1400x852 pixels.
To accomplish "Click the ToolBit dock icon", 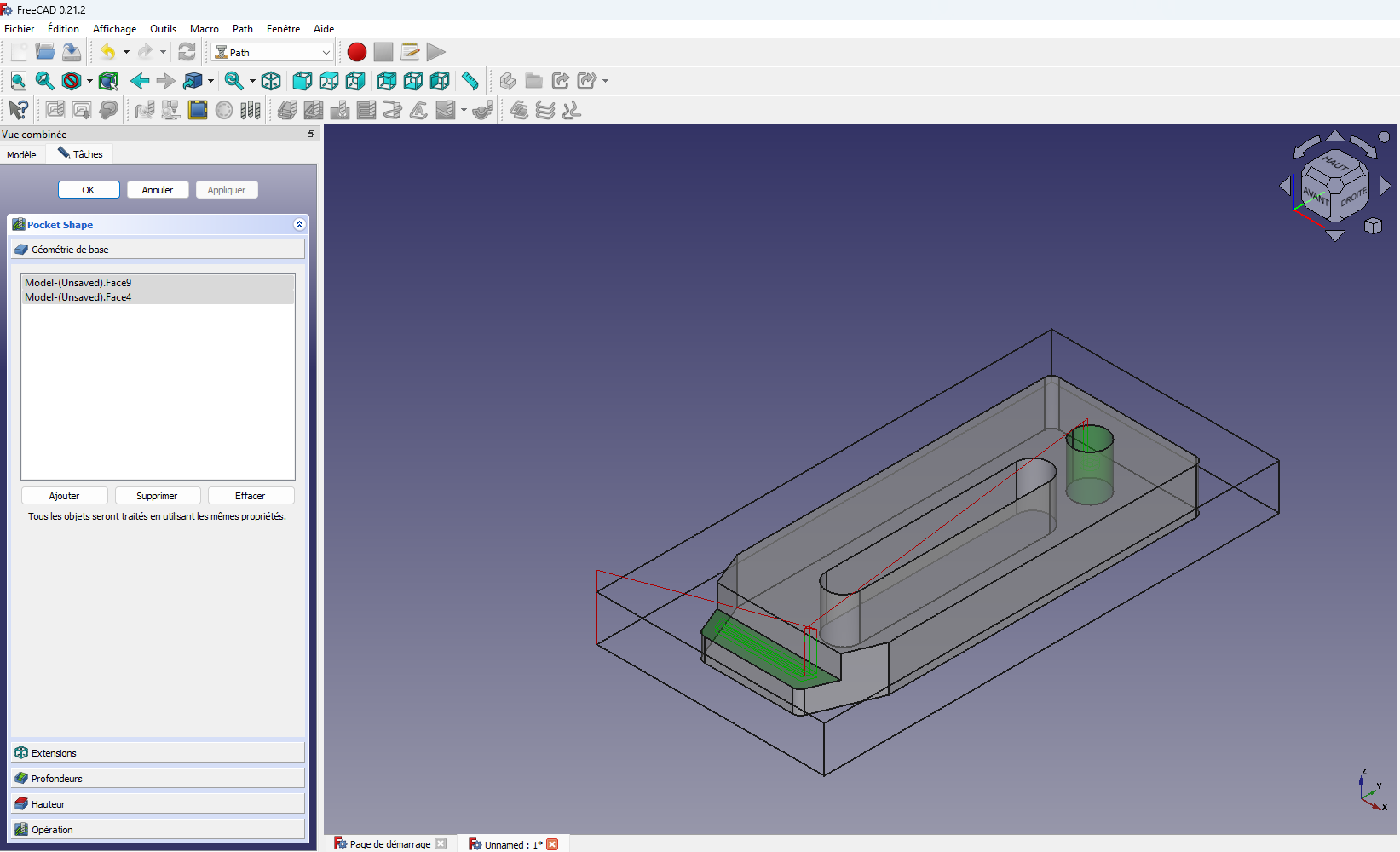I will (251, 110).
